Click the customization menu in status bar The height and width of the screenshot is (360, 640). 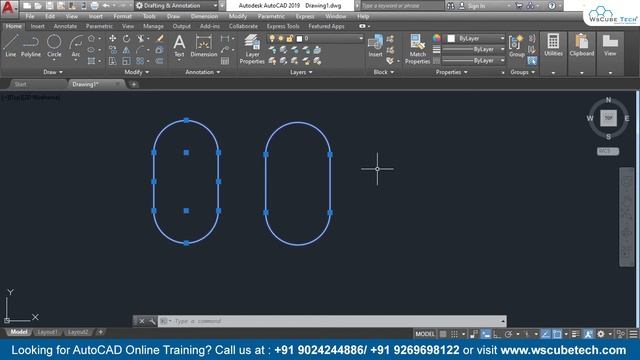(x=633, y=334)
